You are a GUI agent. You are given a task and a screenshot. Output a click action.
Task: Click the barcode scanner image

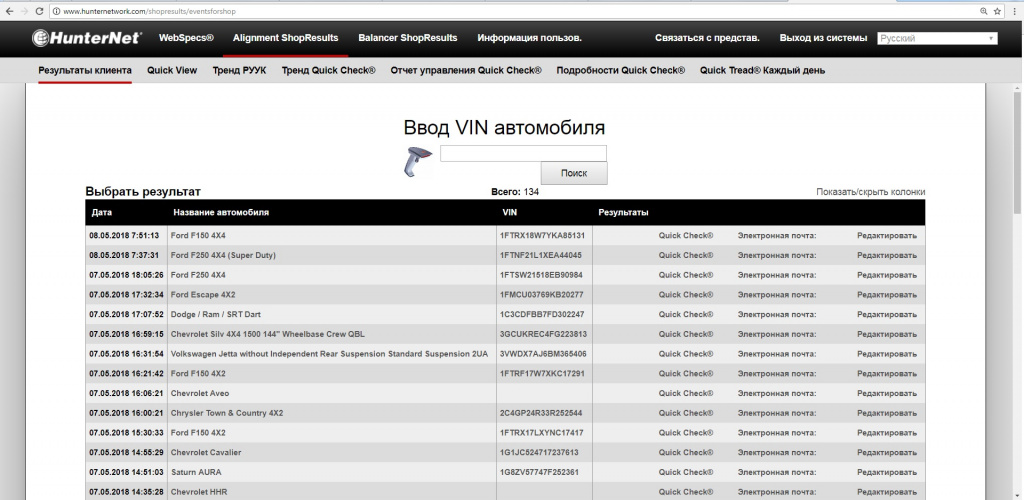[417, 162]
